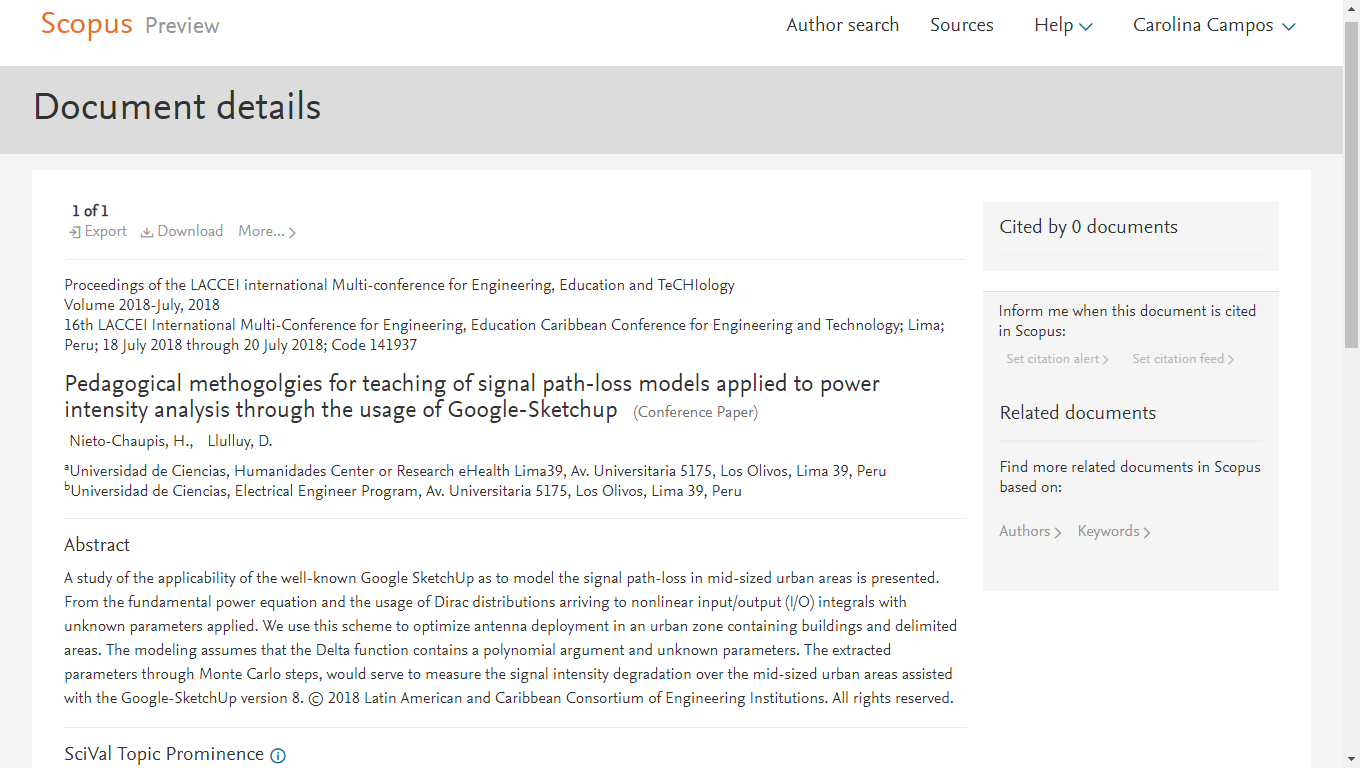The height and width of the screenshot is (768, 1360).
Task: Click the paper title 'Pedagogical methogolgies'
Action: point(472,397)
